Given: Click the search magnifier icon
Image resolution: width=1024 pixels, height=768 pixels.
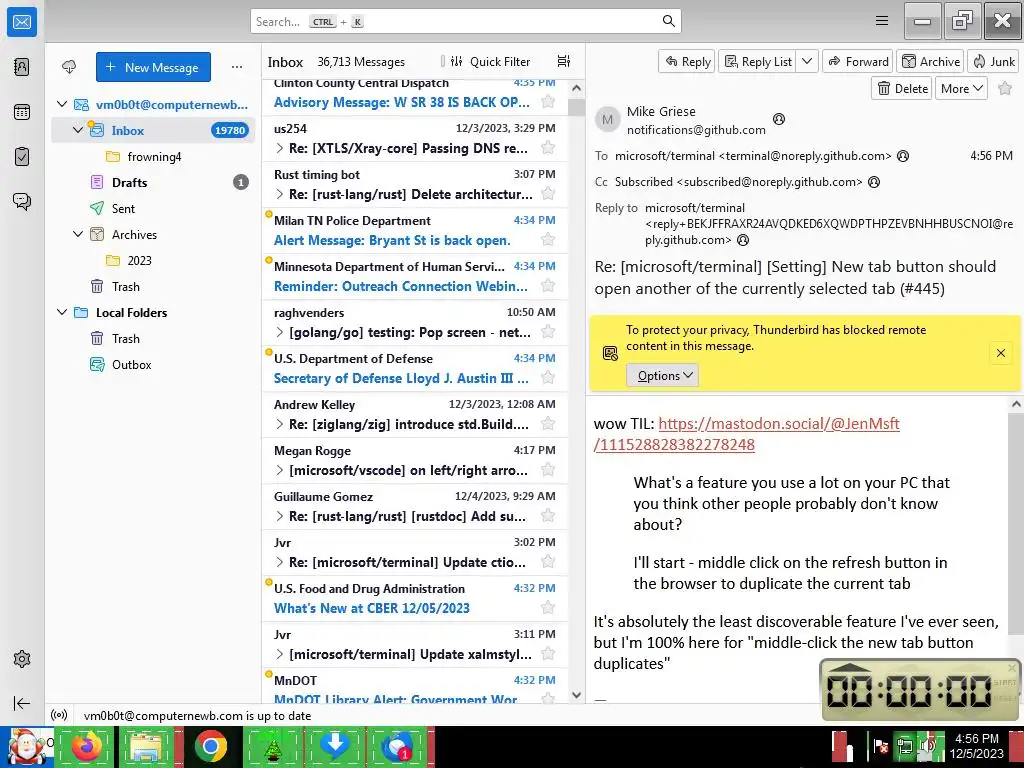Looking at the screenshot, I should (669, 21).
